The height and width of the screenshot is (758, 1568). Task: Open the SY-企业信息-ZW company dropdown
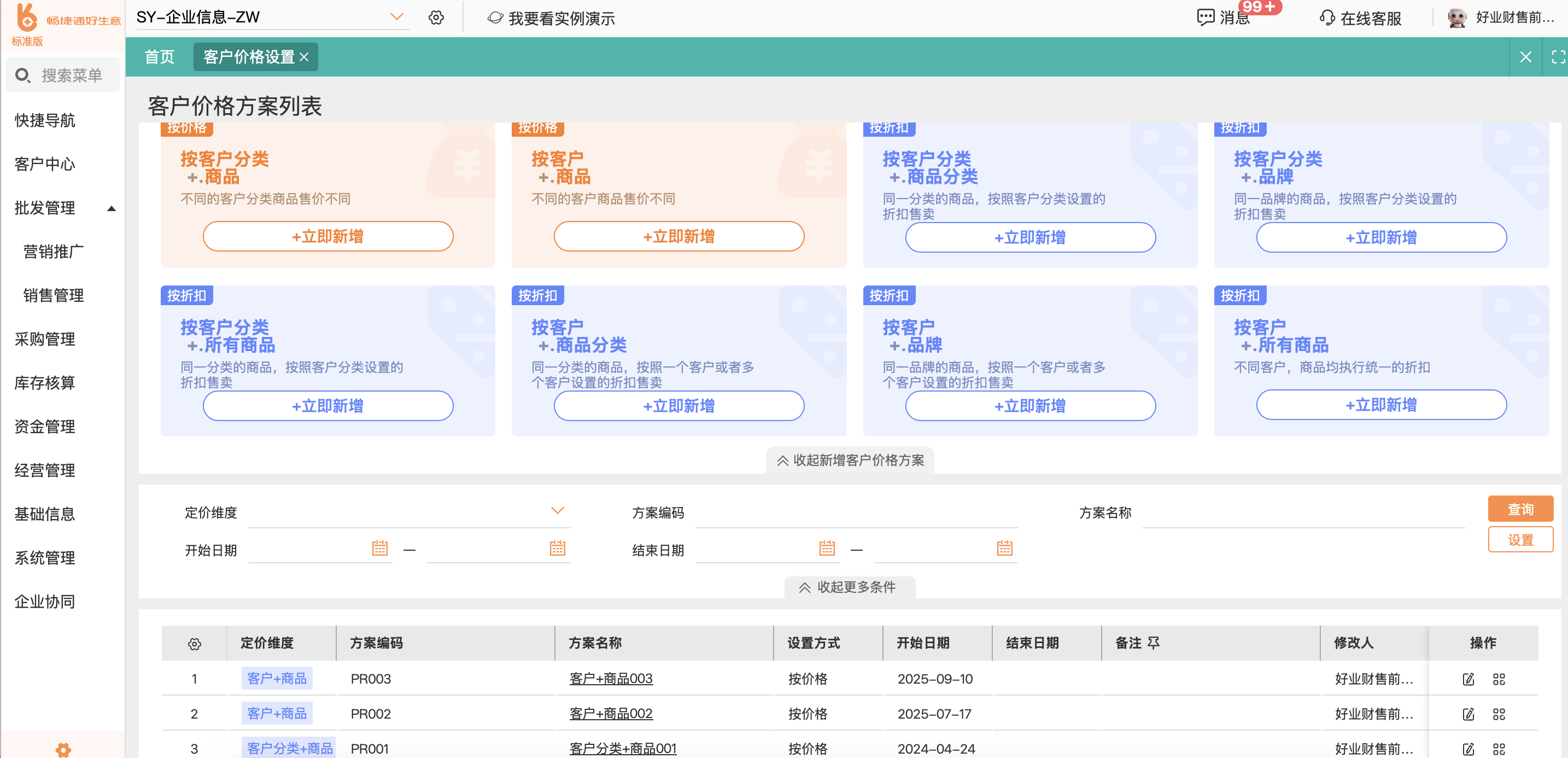pos(396,17)
